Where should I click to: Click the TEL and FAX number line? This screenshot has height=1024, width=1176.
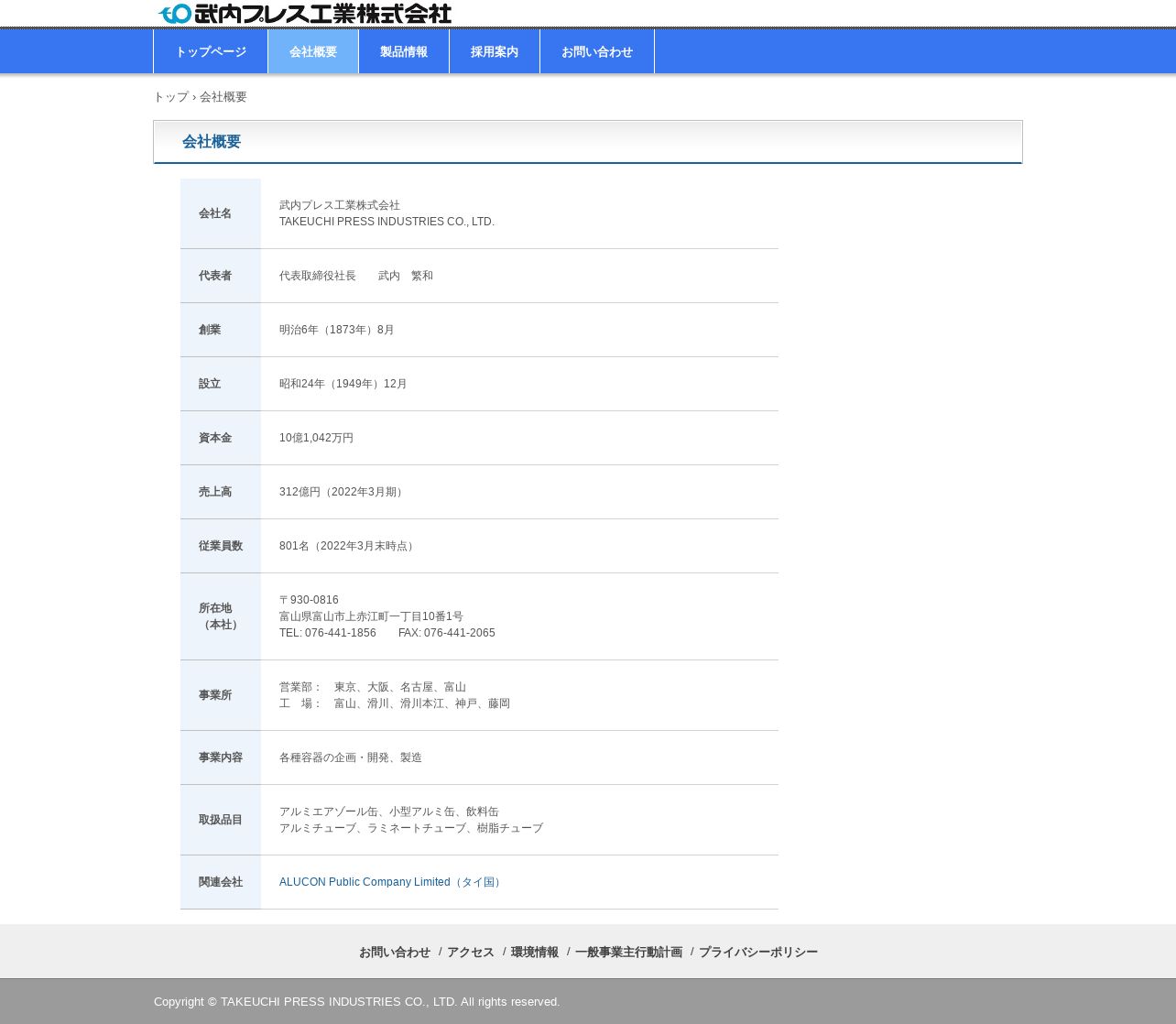tap(387, 633)
